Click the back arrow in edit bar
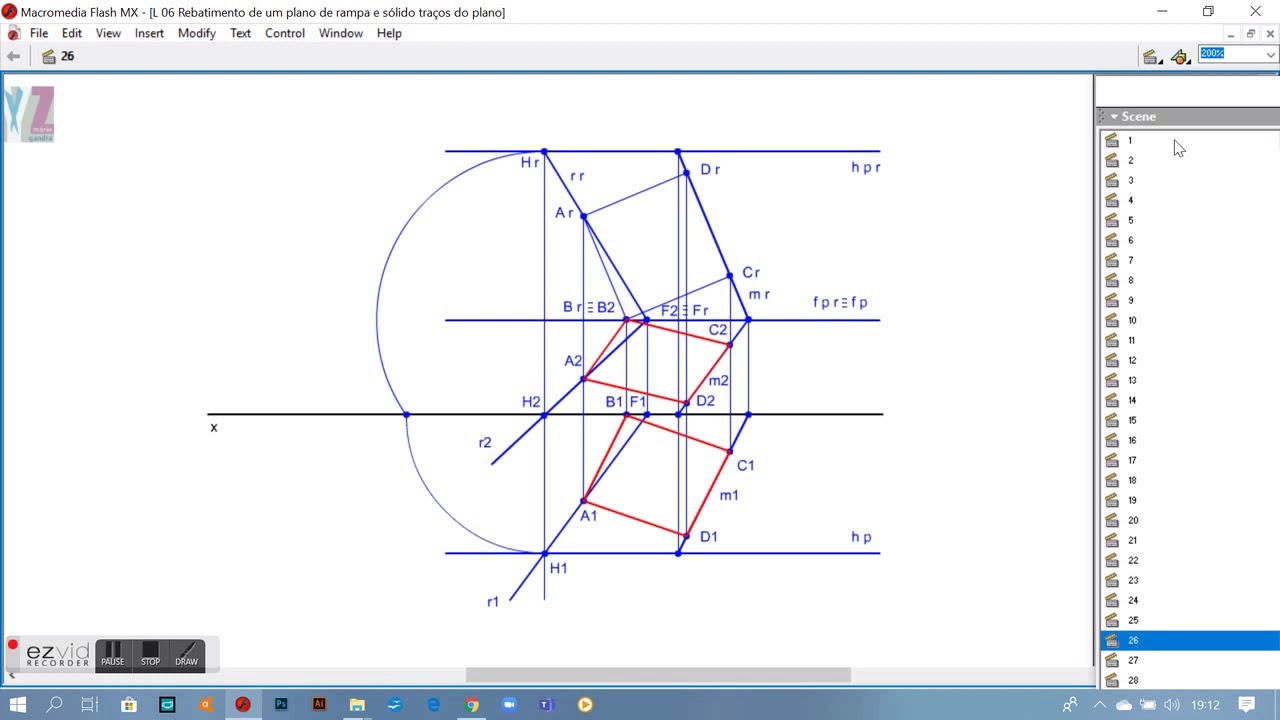 pyautogui.click(x=14, y=56)
